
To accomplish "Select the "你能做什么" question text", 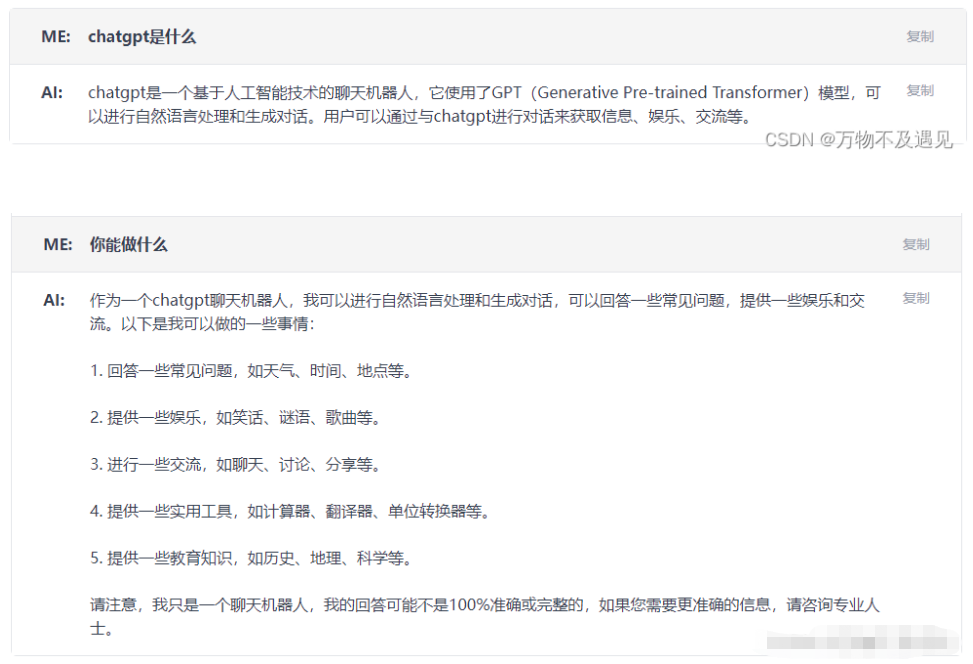I will 129,245.
